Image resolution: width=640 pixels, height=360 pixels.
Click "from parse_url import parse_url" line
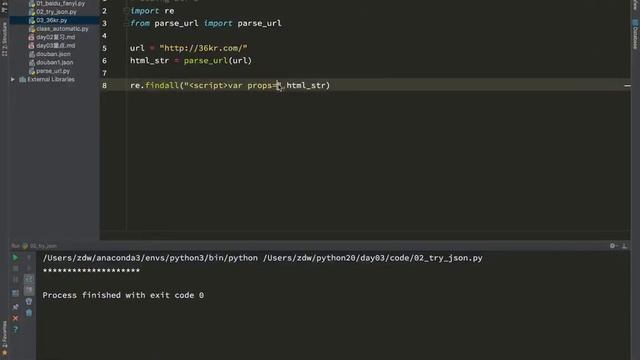[x=206, y=23]
